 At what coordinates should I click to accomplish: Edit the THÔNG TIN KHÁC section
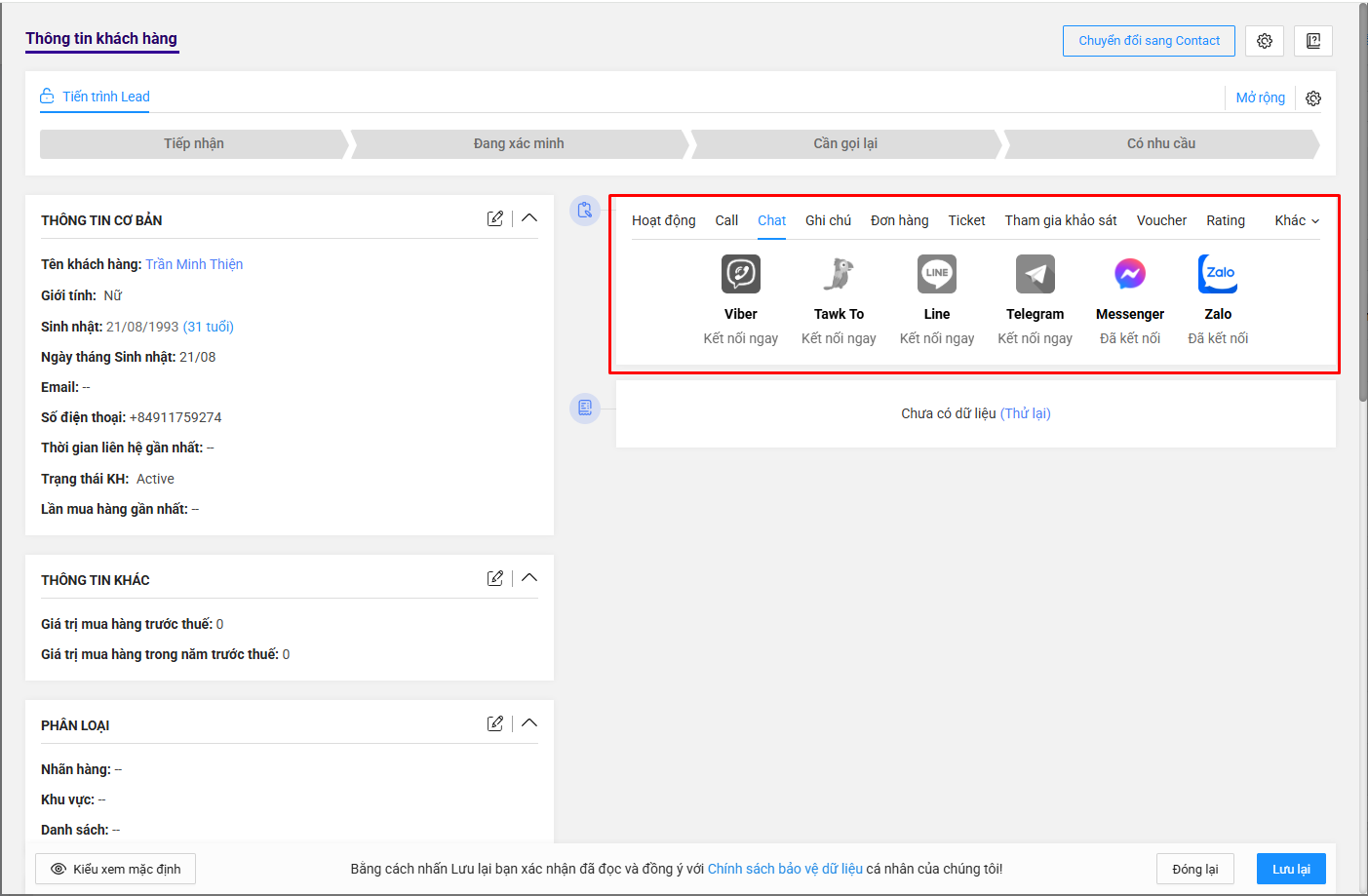[495, 578]
